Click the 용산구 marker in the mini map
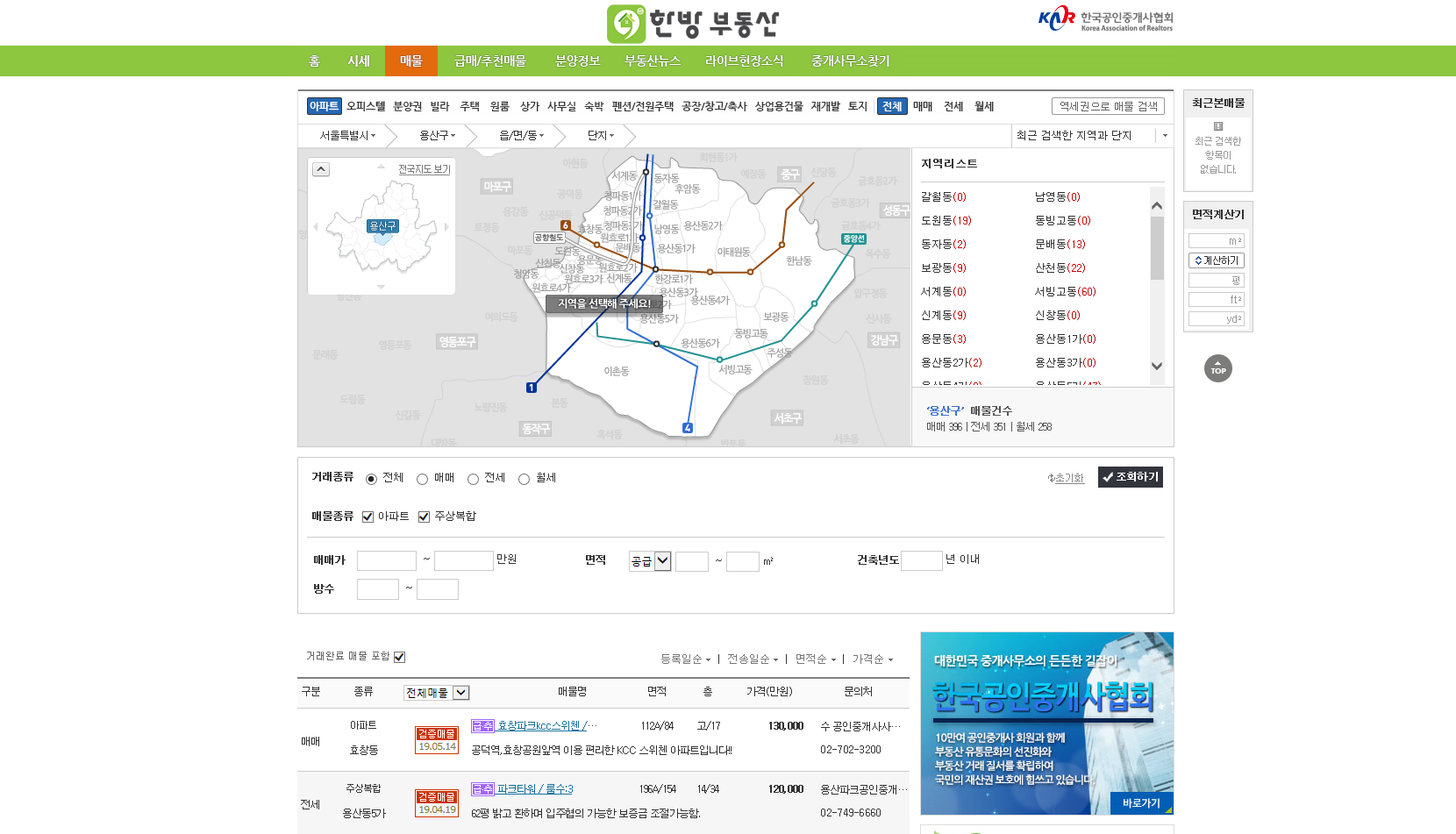The height and width of the screenshot is (834, 1456). coord(382,226)
